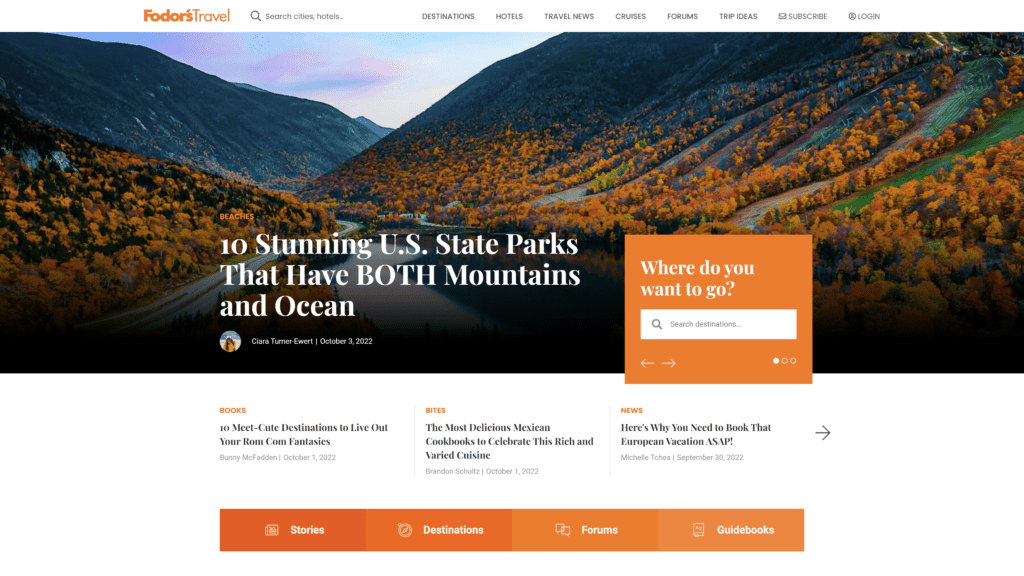Open the Travel News menu item
This screenshot has width=1024, height=576.
[x=569, y=16]
